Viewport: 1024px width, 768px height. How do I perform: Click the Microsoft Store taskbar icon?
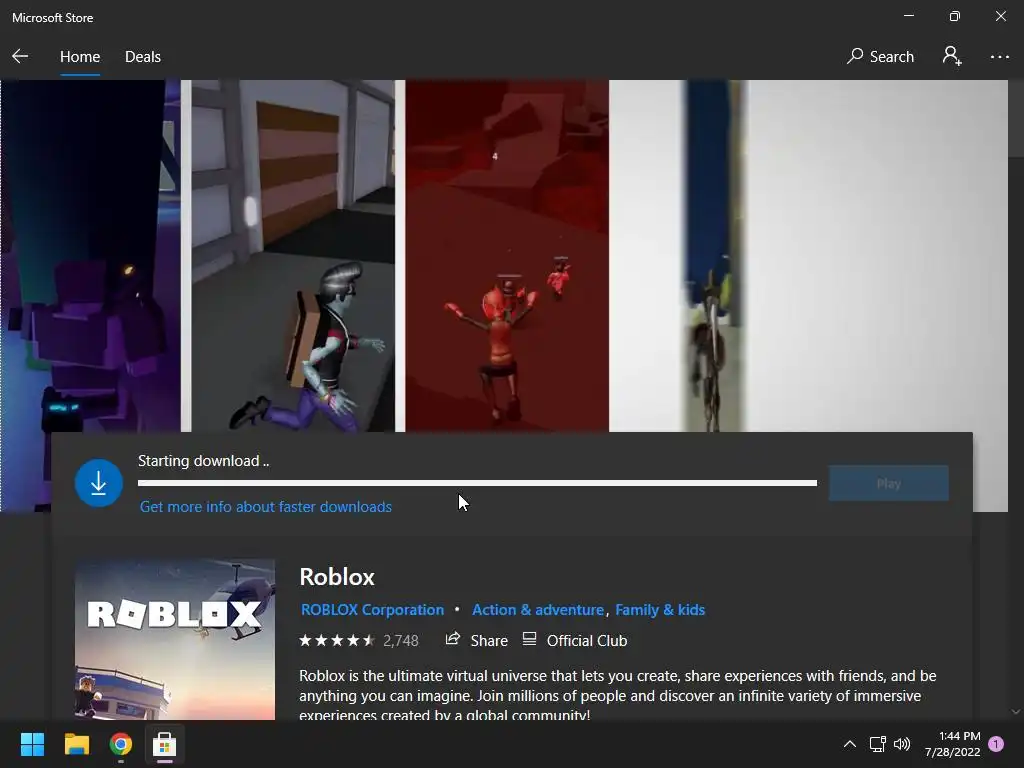pos(165,744)
